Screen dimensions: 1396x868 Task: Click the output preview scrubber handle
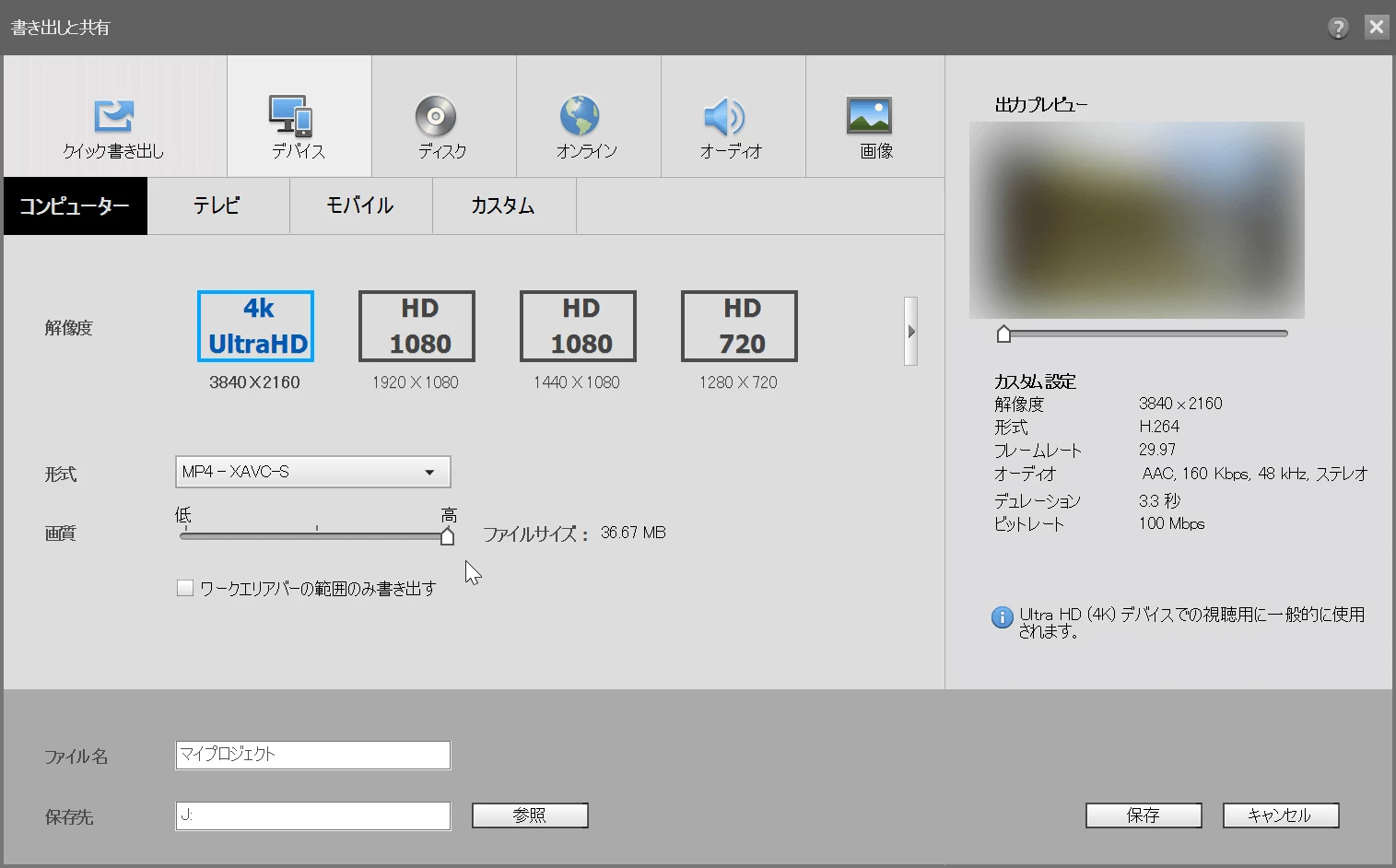1004,334
